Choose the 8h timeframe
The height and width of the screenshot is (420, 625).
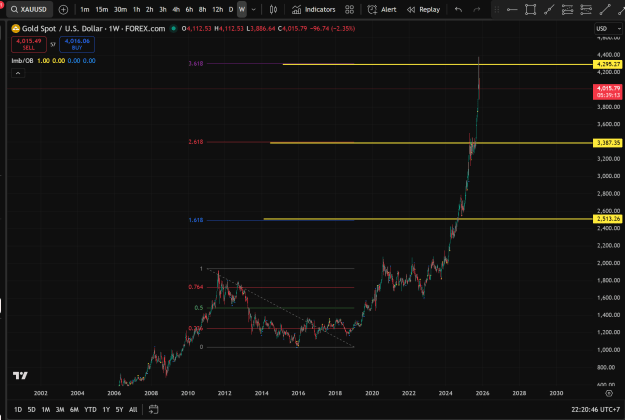point(202,10)
